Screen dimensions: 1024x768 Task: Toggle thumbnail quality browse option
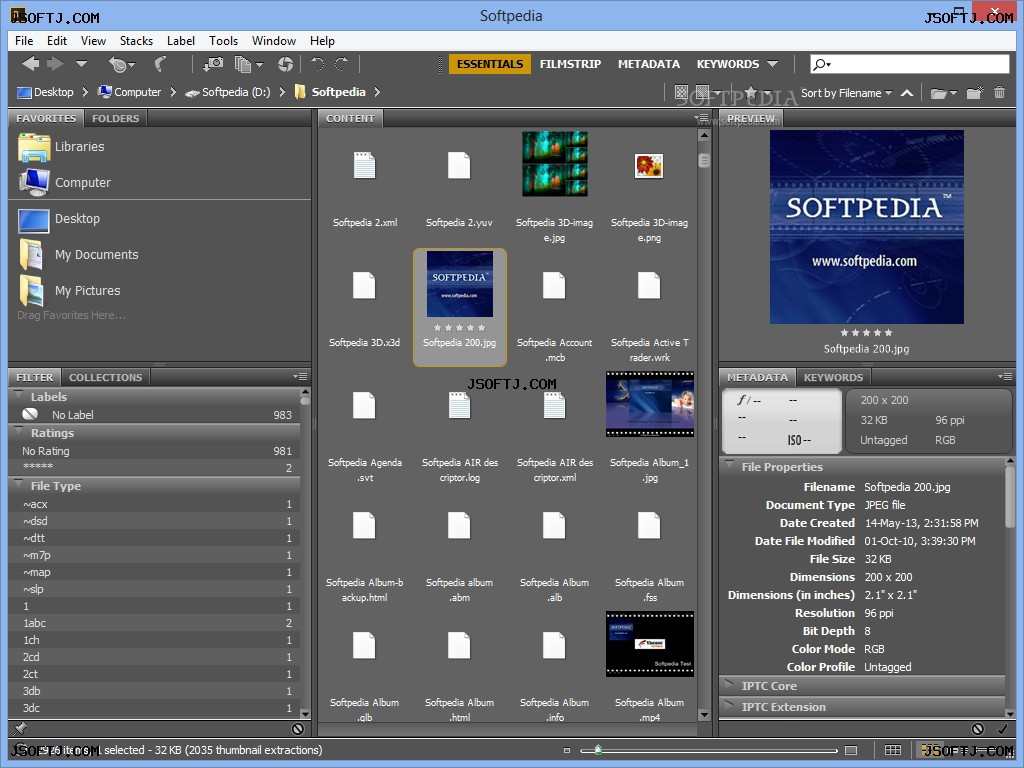point(681,92)
